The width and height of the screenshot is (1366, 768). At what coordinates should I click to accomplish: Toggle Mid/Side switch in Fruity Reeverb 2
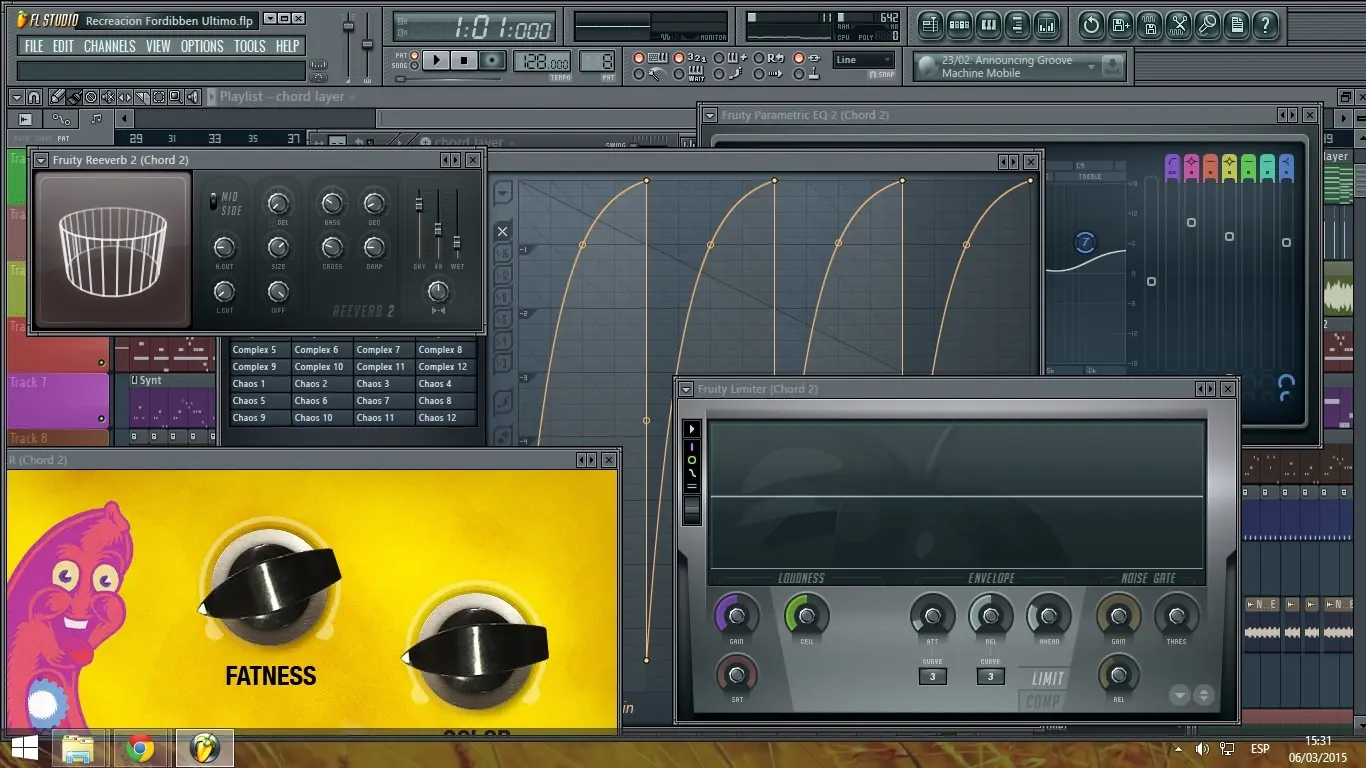click(213, 202)
